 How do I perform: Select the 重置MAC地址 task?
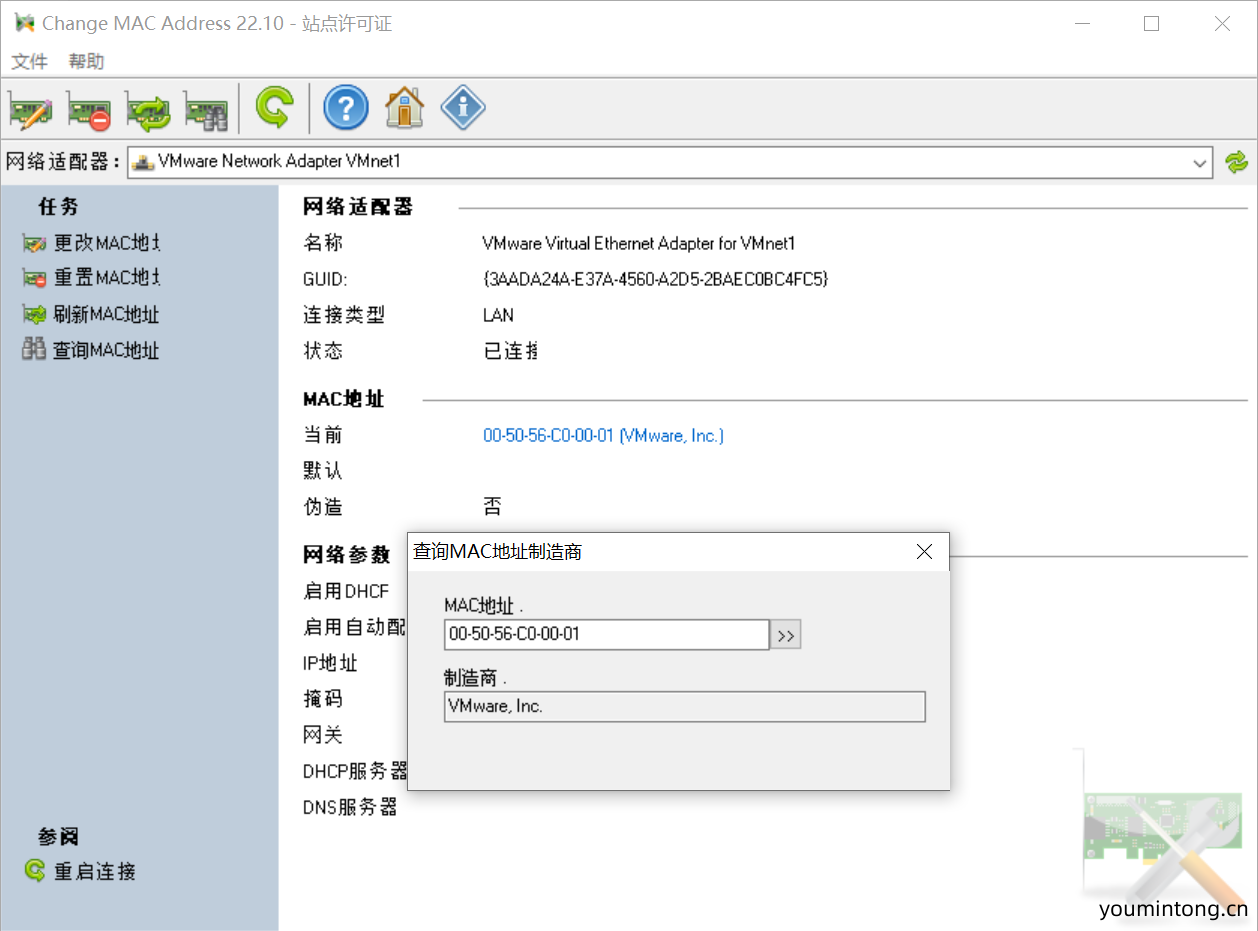pos(91,278)
